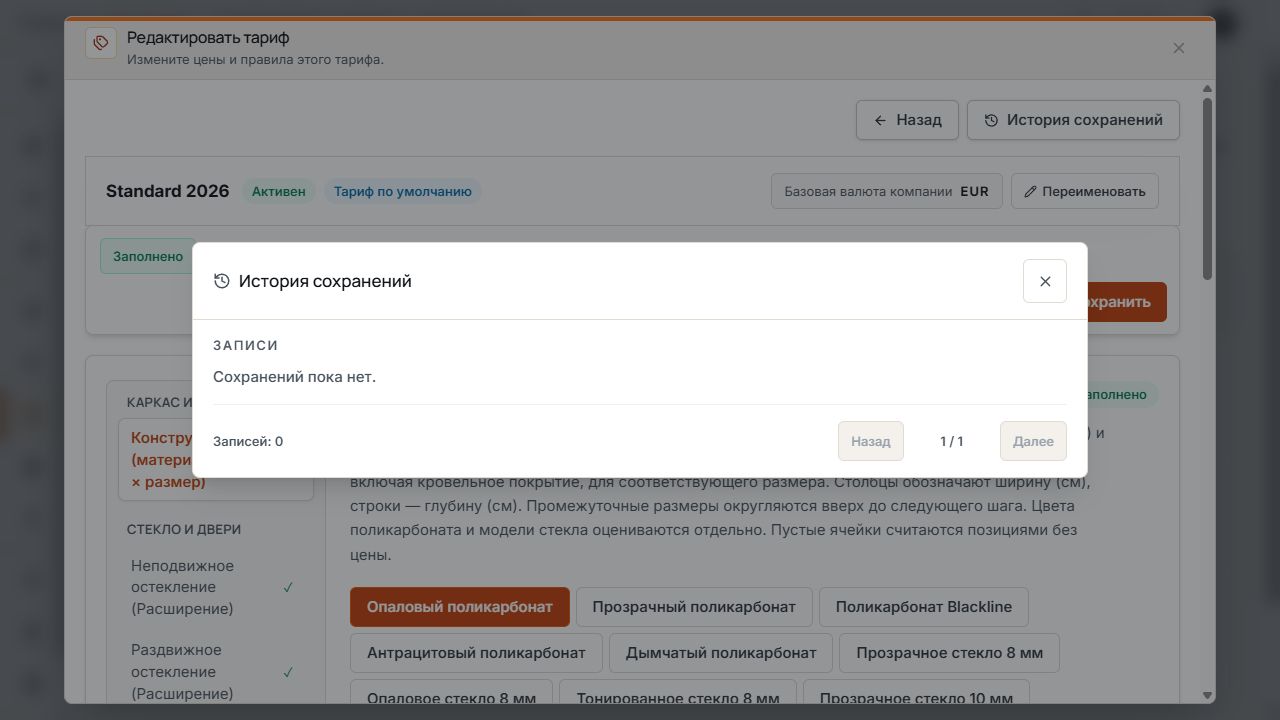Click the Активен status badge
Viewport: 1280px width, 720px height.
pyautogui.click(x=279, y=191)
